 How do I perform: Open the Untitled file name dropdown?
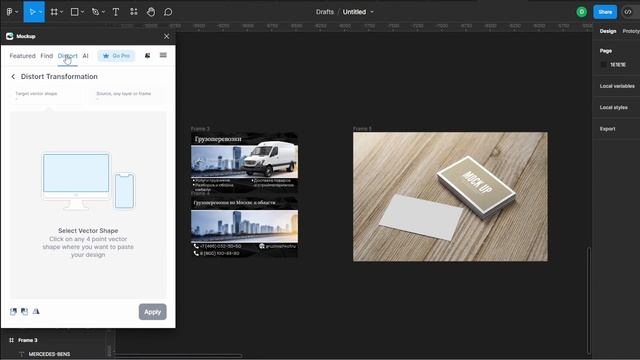point(372,12)
